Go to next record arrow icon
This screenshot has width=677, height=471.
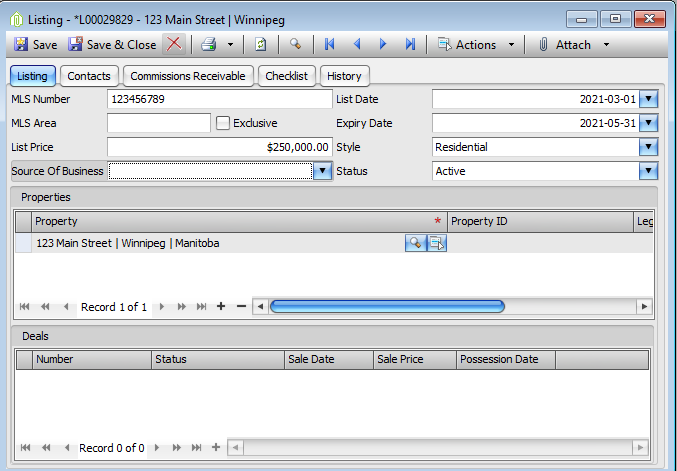coord(383,44)
